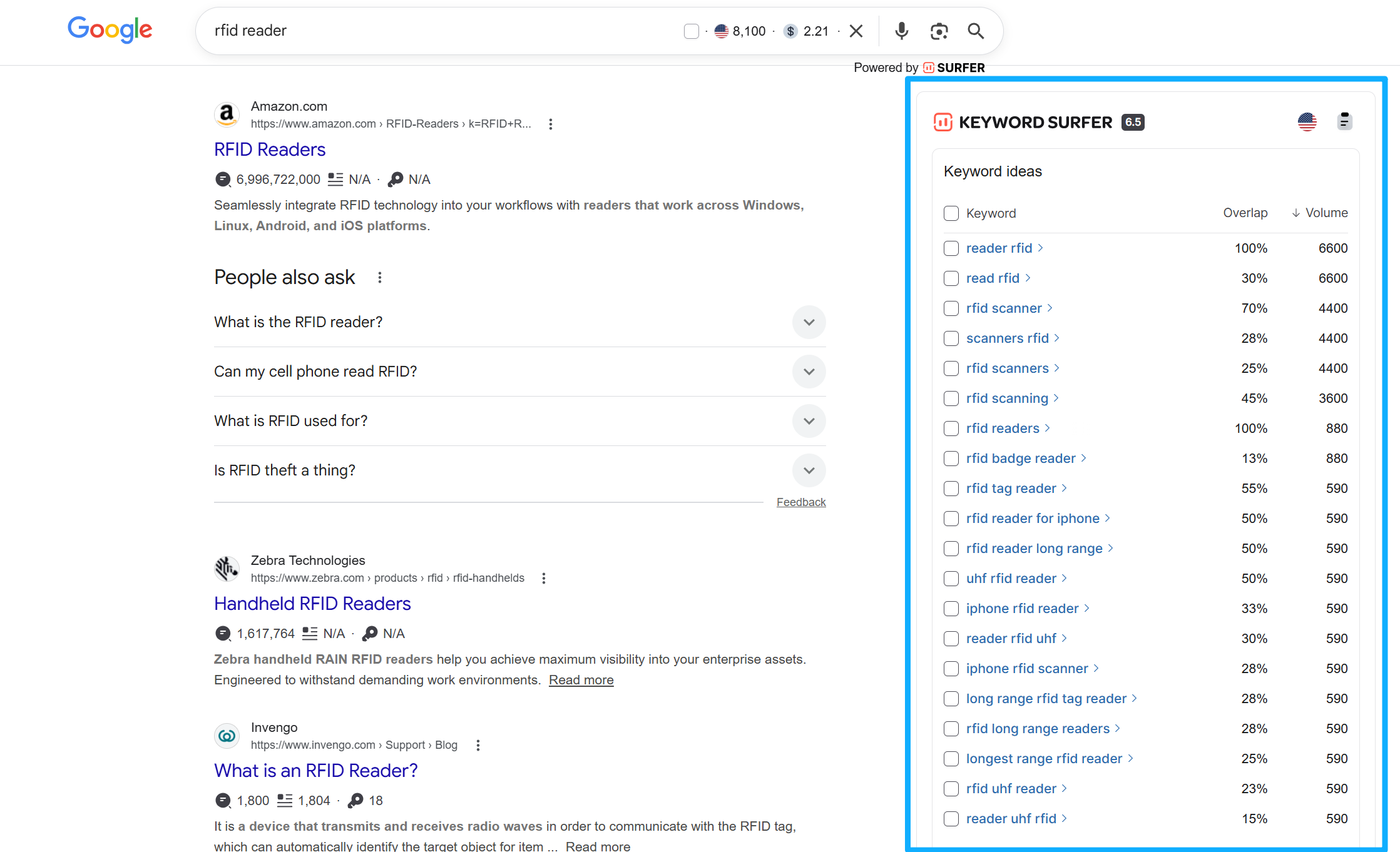Tick the checkbox in the search bar
Viewport: 1400px width, 852px height.
click(x=692, y=31)
